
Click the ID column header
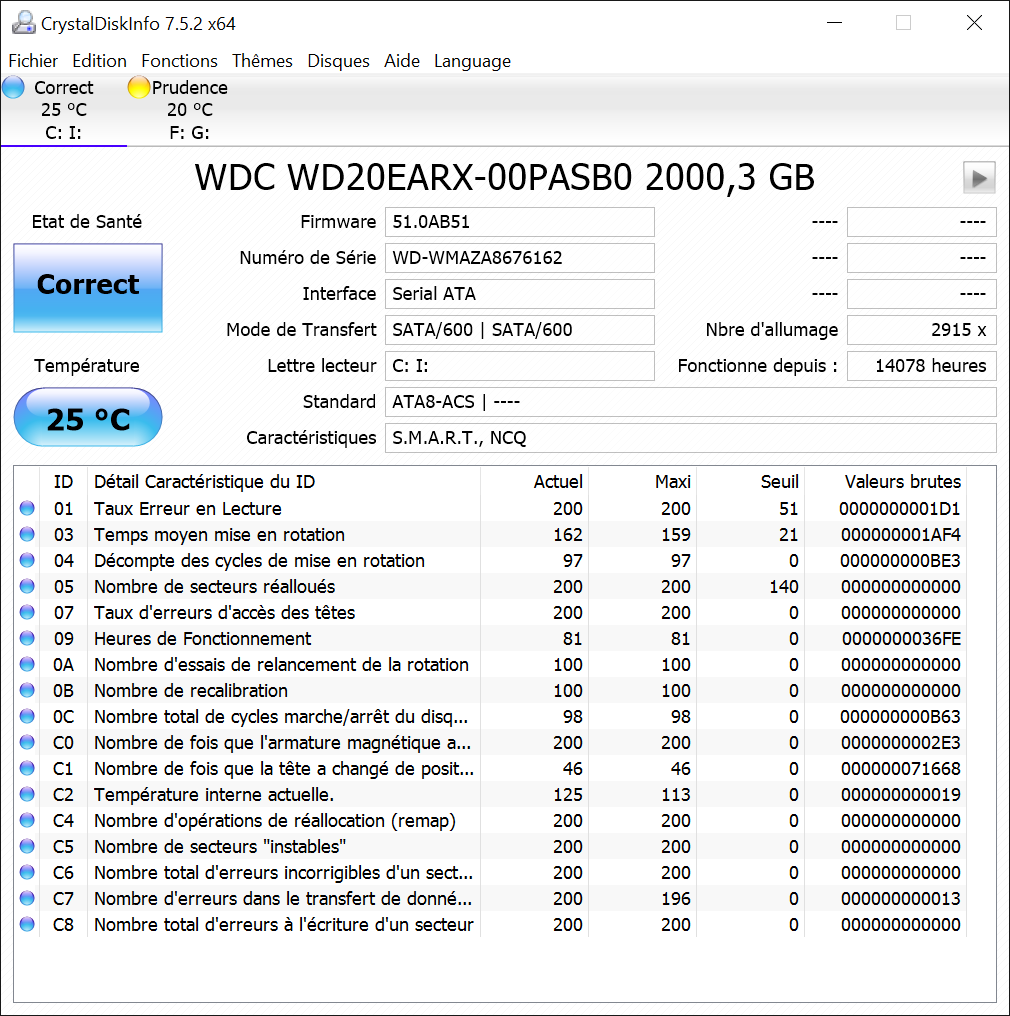[x=63, y=482]
